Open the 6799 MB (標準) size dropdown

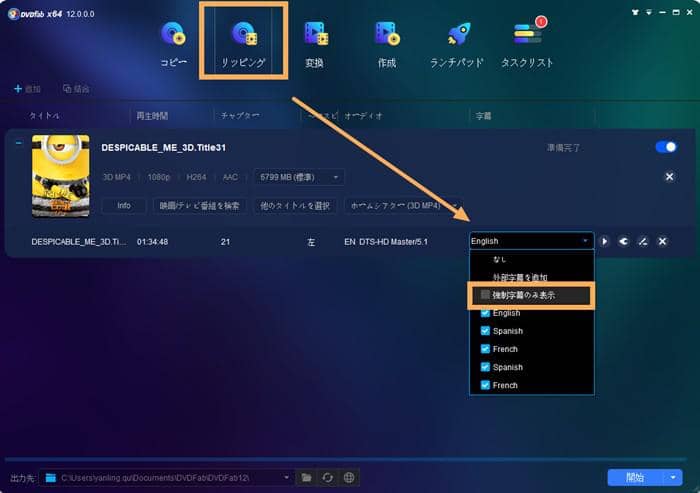(298, 177)
